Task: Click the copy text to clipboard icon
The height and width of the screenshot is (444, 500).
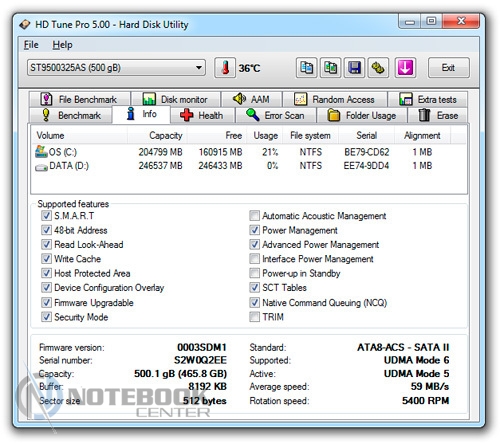Action: point(306,68)
